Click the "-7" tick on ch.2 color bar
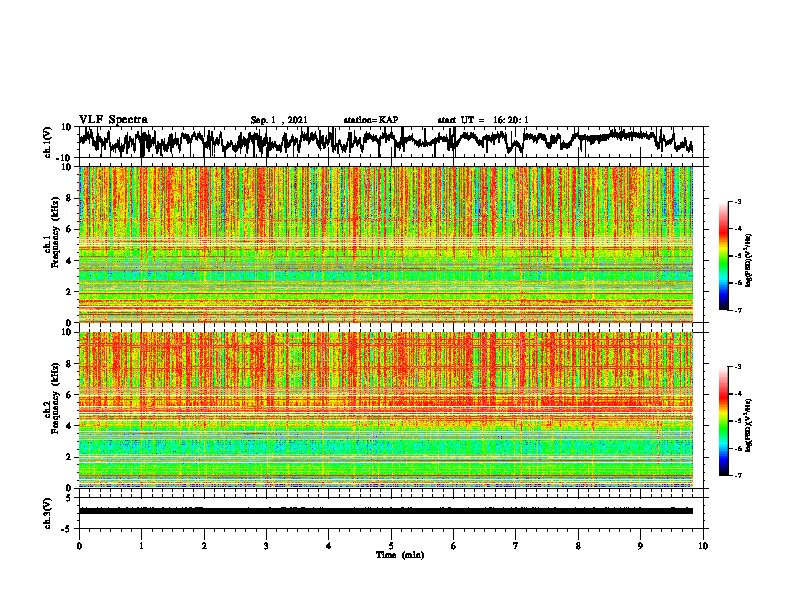 [737, 475]
